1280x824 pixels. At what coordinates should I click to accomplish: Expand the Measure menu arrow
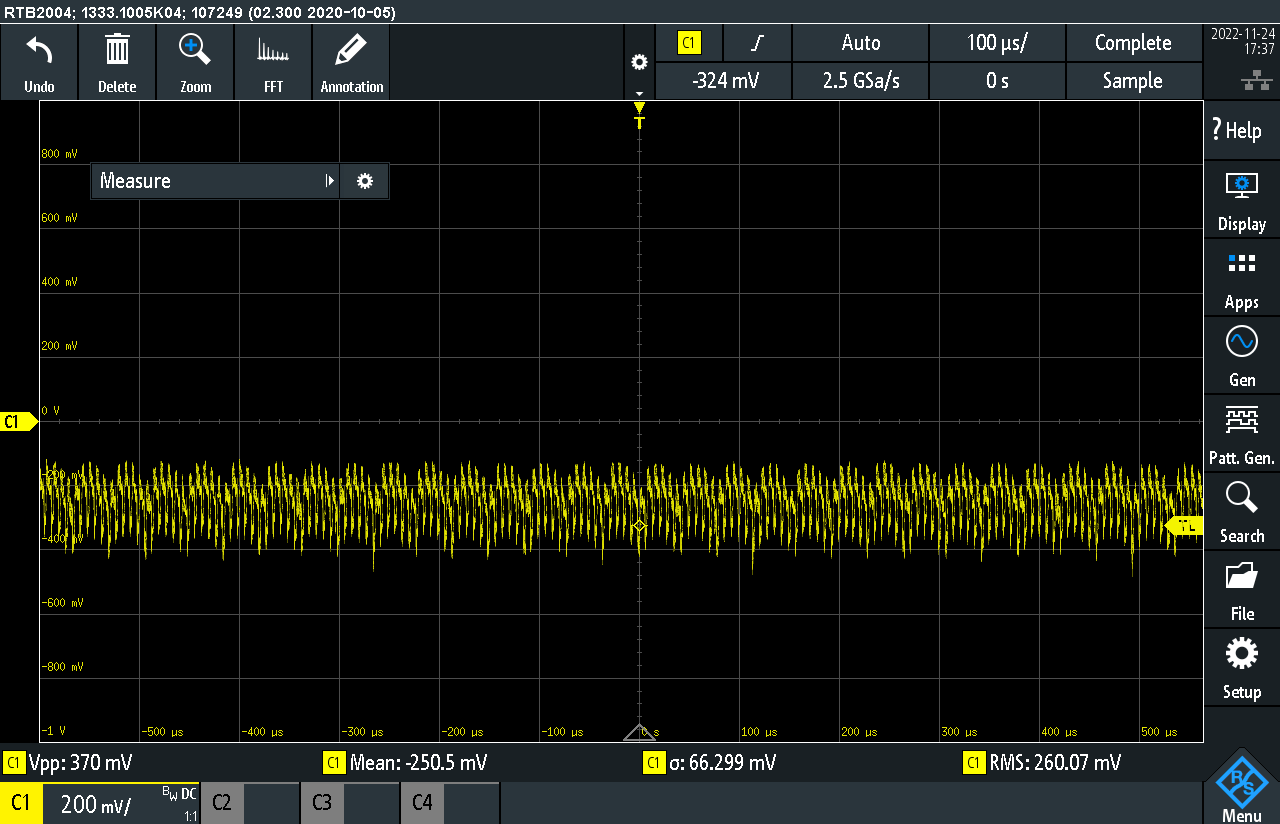pos(329,181)
